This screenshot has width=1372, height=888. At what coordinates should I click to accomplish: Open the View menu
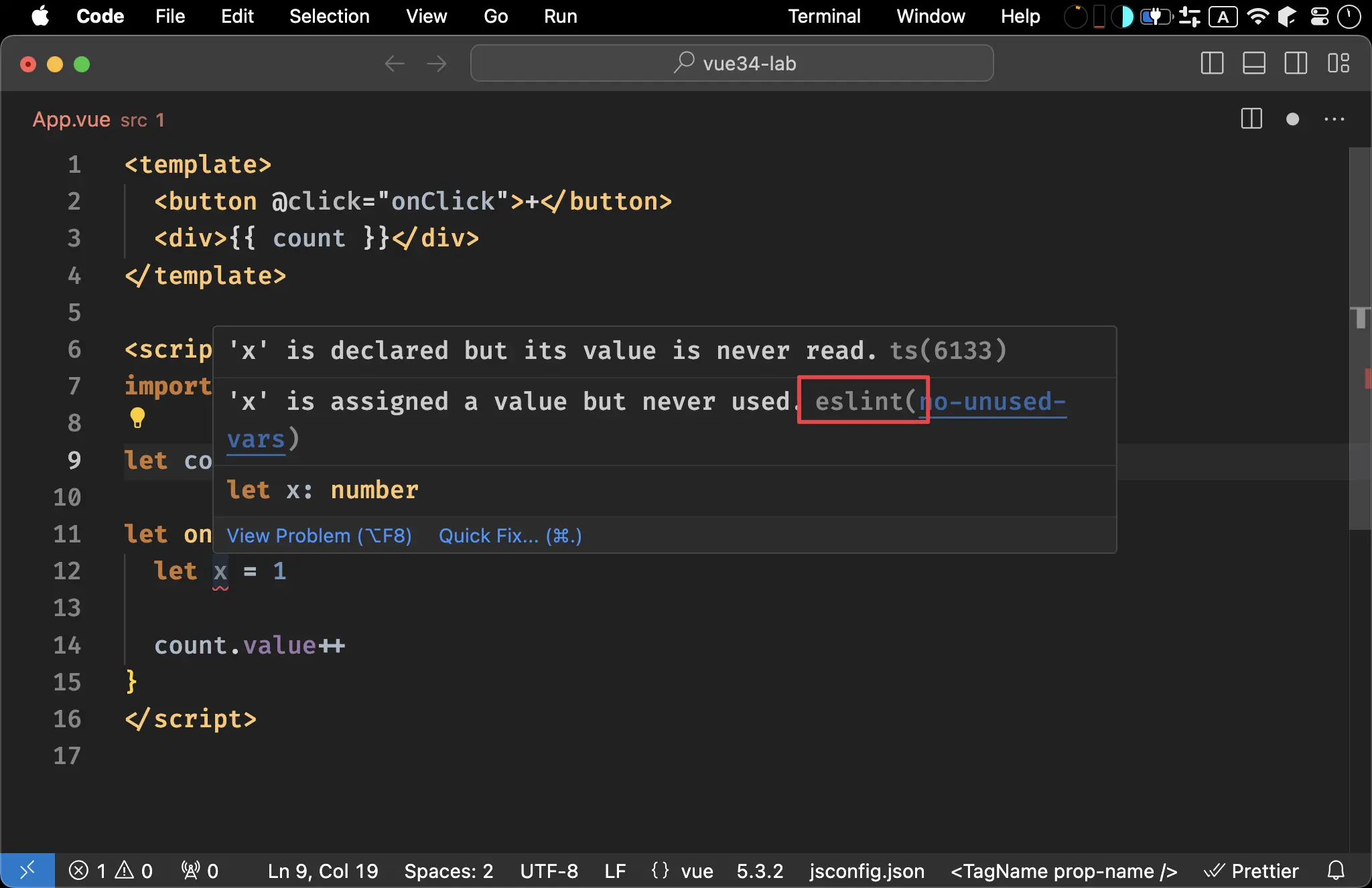tap(426, 16)
